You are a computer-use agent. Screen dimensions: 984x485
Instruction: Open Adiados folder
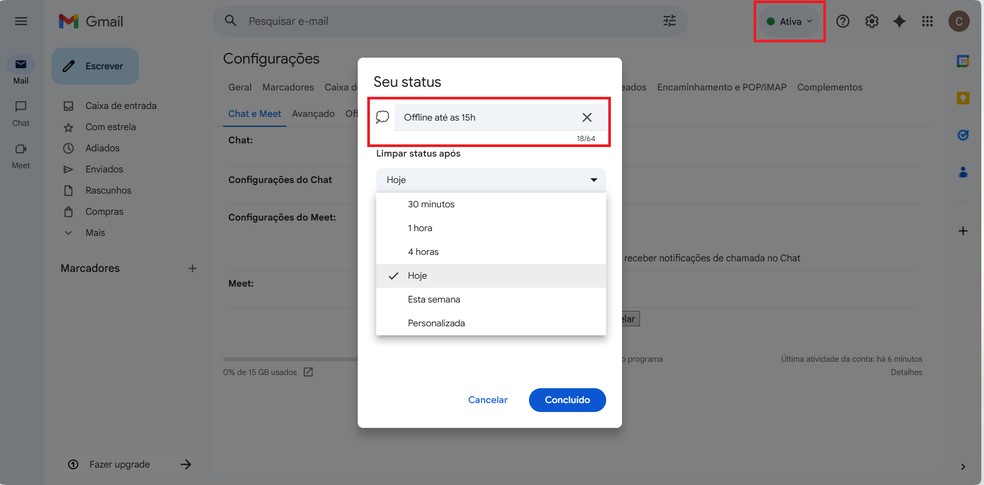[102, 148]
